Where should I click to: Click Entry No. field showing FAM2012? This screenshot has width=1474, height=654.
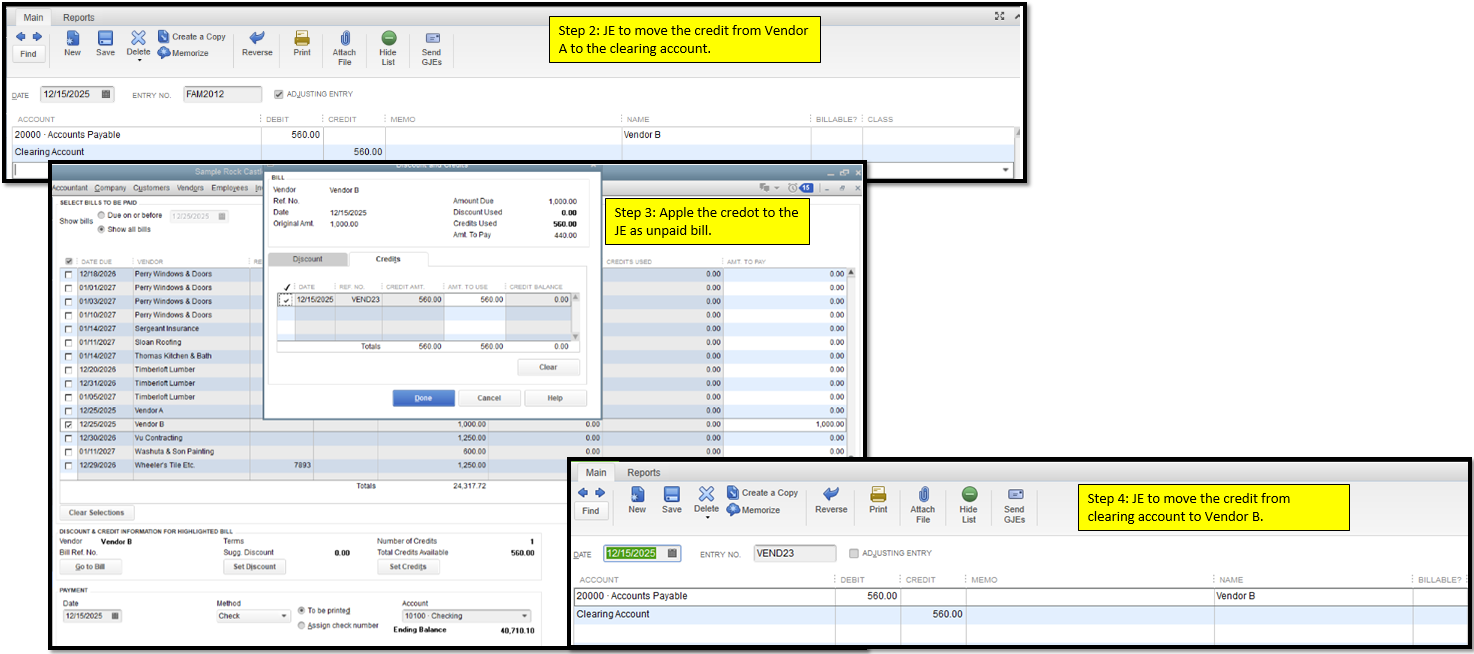[x=222, y=94]
